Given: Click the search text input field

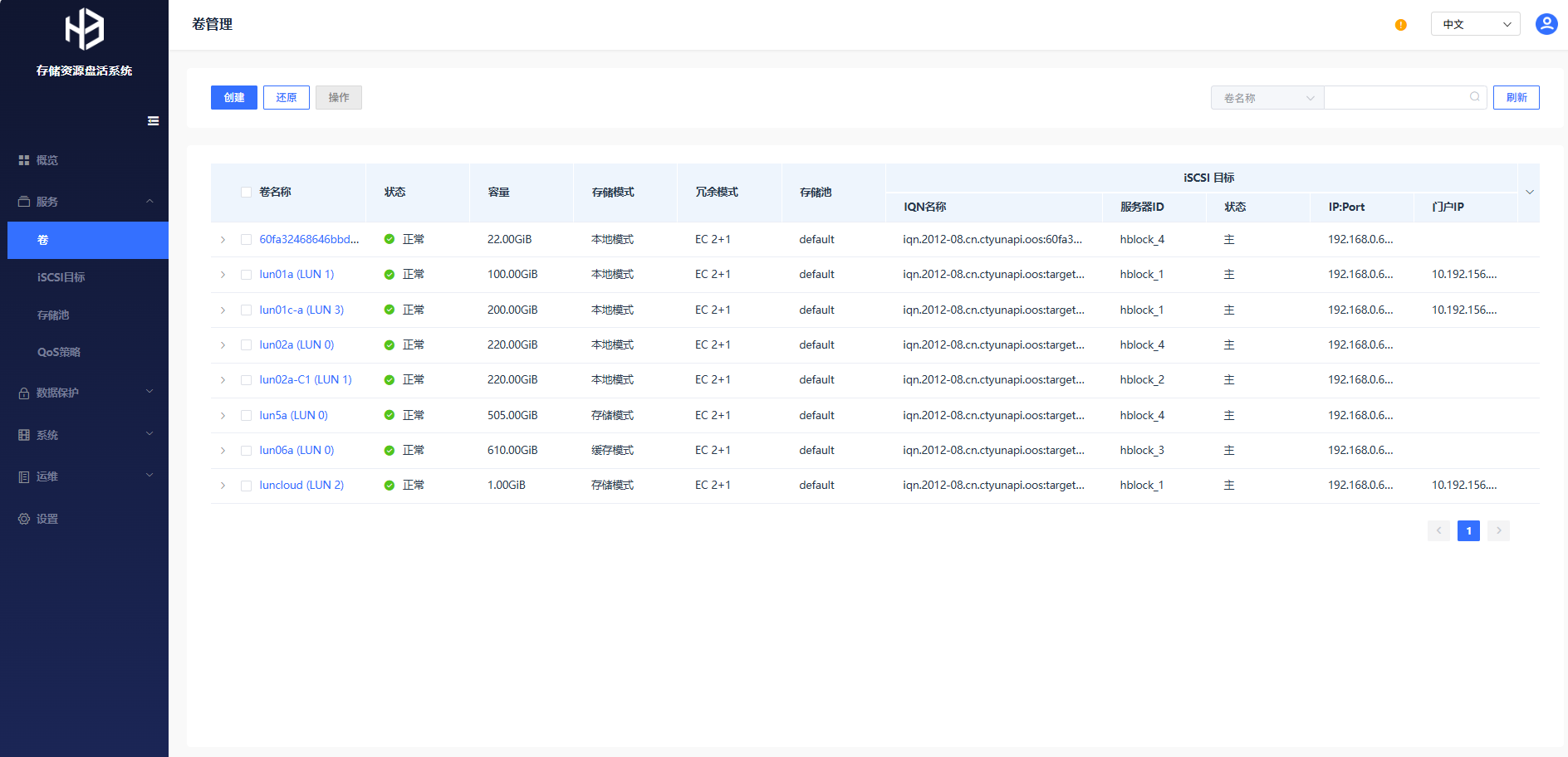Looking at the screenshot, I should pyautogui.click(x=1395, y=98).
